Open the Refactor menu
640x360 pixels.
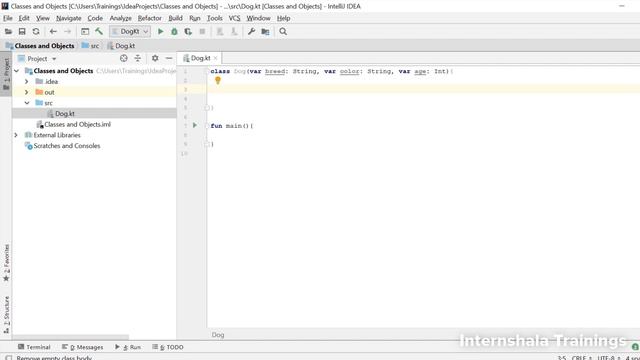(x=149, y=18)
